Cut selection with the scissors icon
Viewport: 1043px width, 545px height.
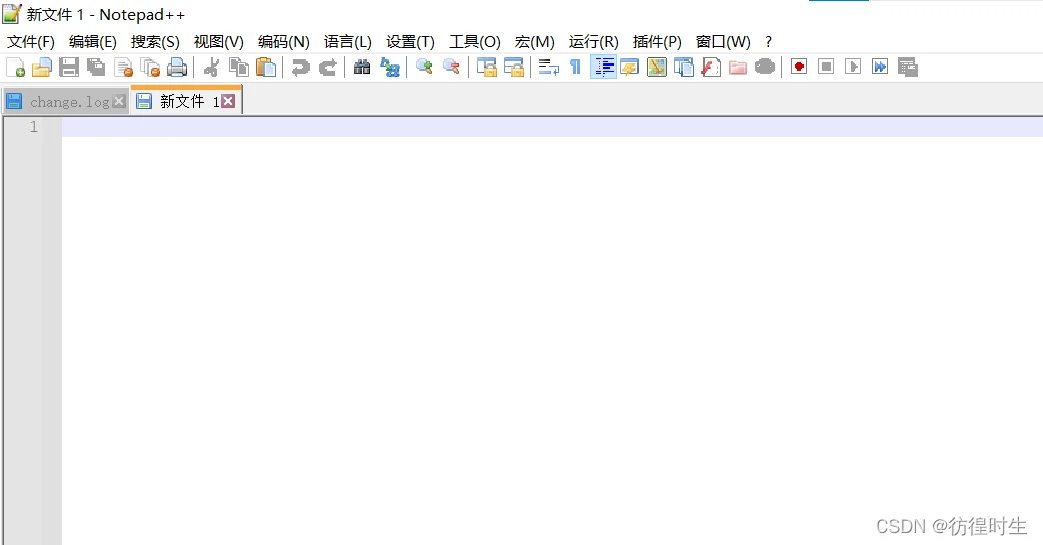coord(212,67)
